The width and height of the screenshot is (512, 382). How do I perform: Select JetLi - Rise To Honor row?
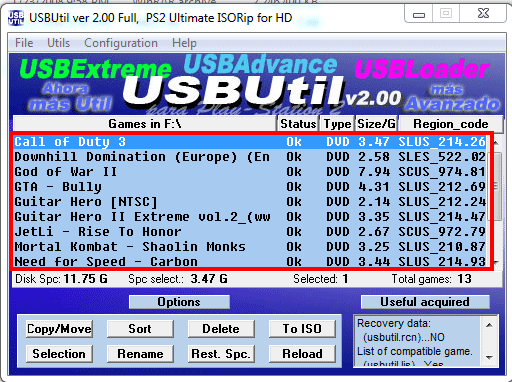pyautogui.click(x=250, y=232)
